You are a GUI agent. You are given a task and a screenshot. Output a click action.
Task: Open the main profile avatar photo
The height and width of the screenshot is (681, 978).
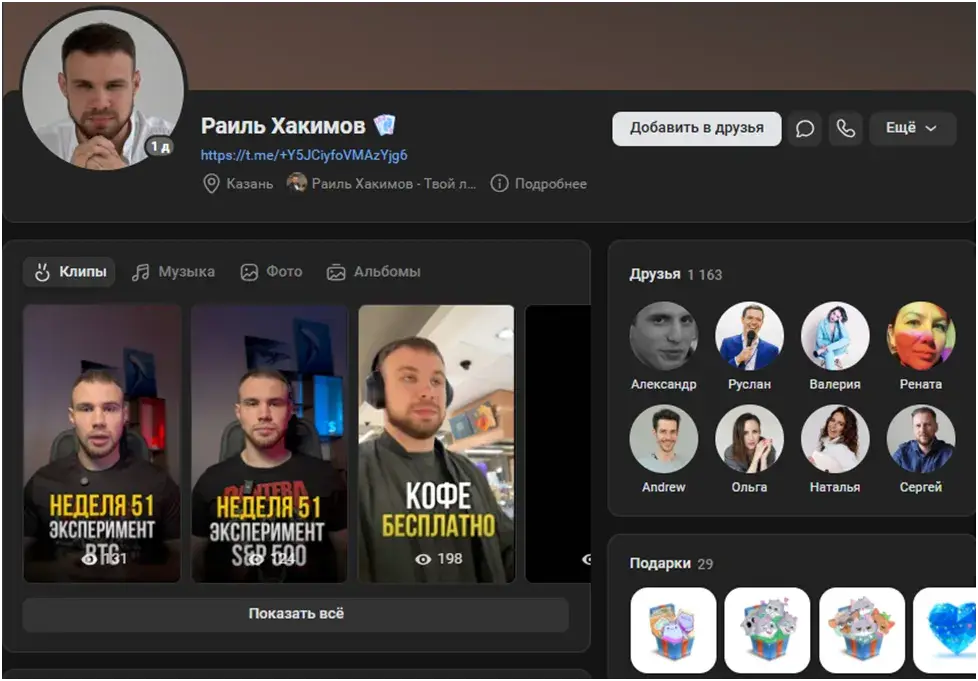click(x=103, y=89)
